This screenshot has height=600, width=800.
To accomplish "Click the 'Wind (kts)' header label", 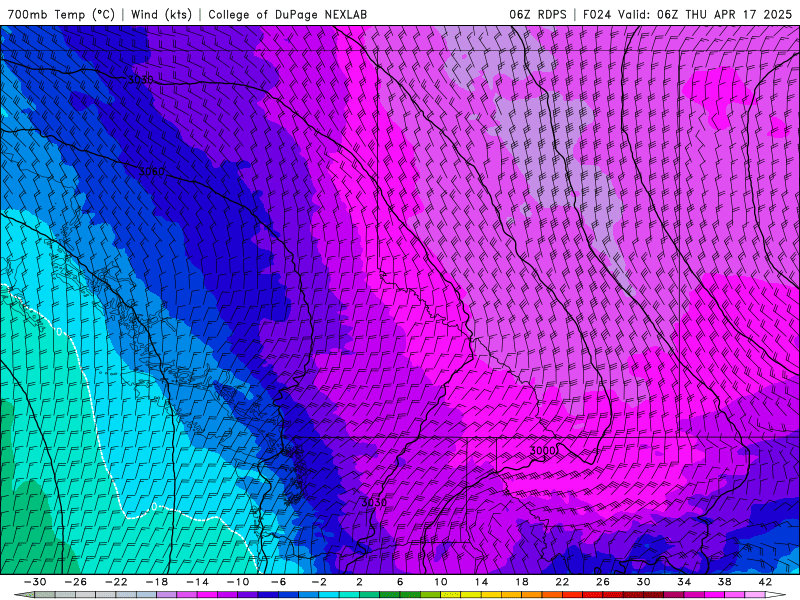I will (161, 14).
